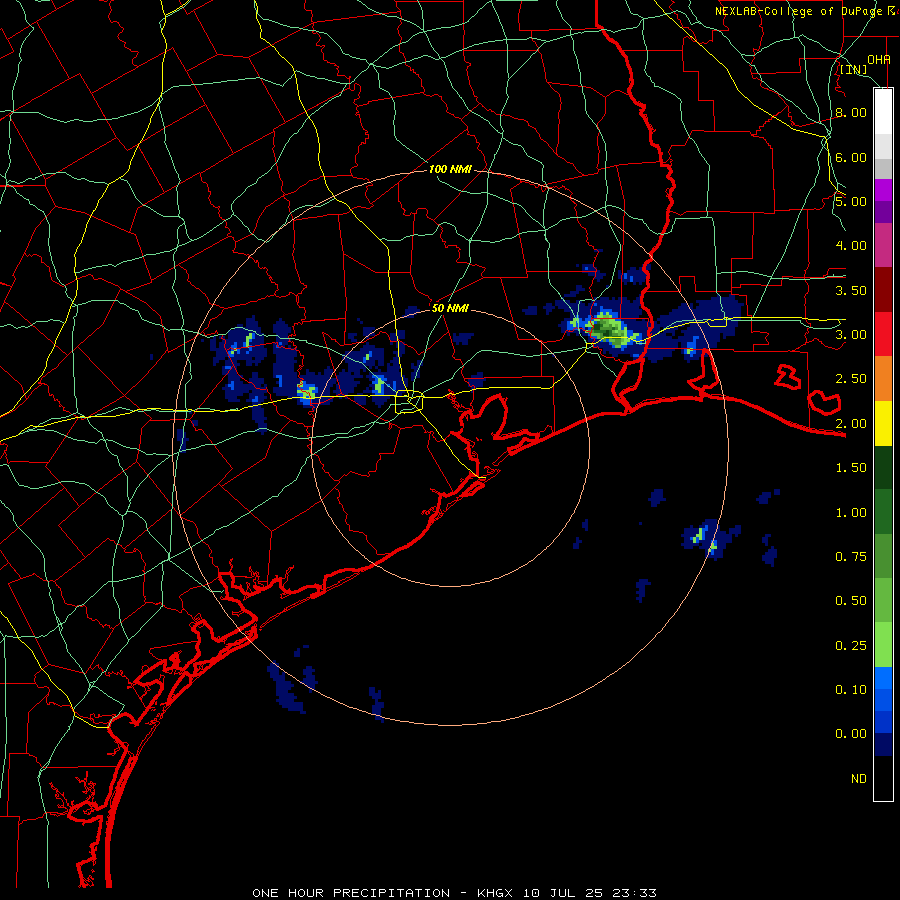Click the 0.50 legend value
The height and width of the screenshot is (900, 900).
pos(851,601)
